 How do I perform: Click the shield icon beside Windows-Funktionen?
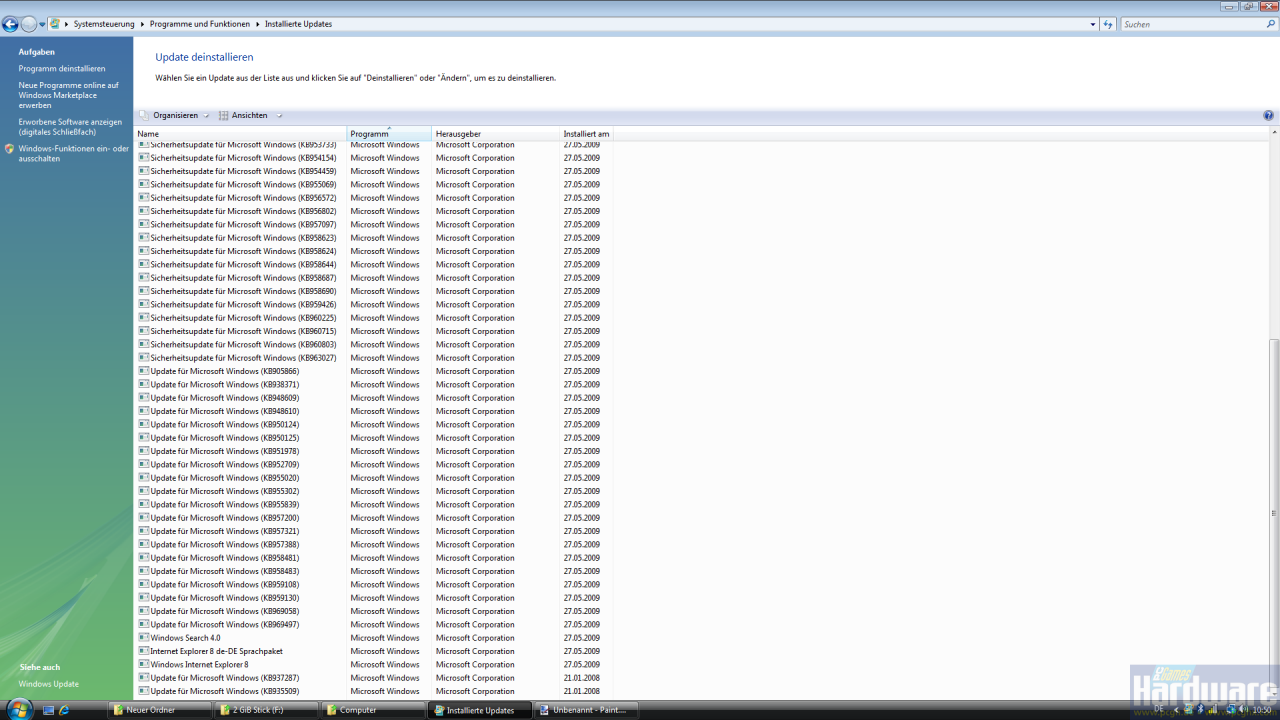(x=9, y=149)
